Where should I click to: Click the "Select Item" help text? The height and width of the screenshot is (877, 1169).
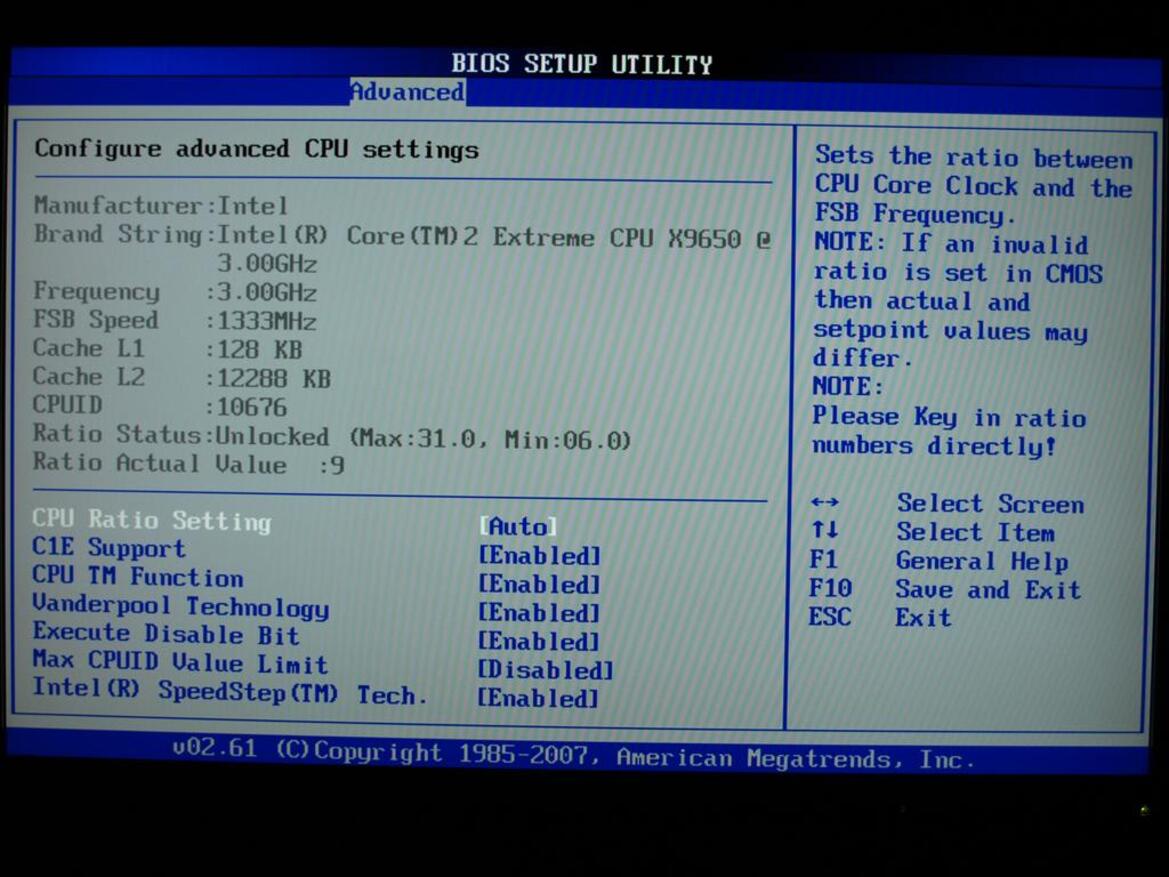pos(976,532)
